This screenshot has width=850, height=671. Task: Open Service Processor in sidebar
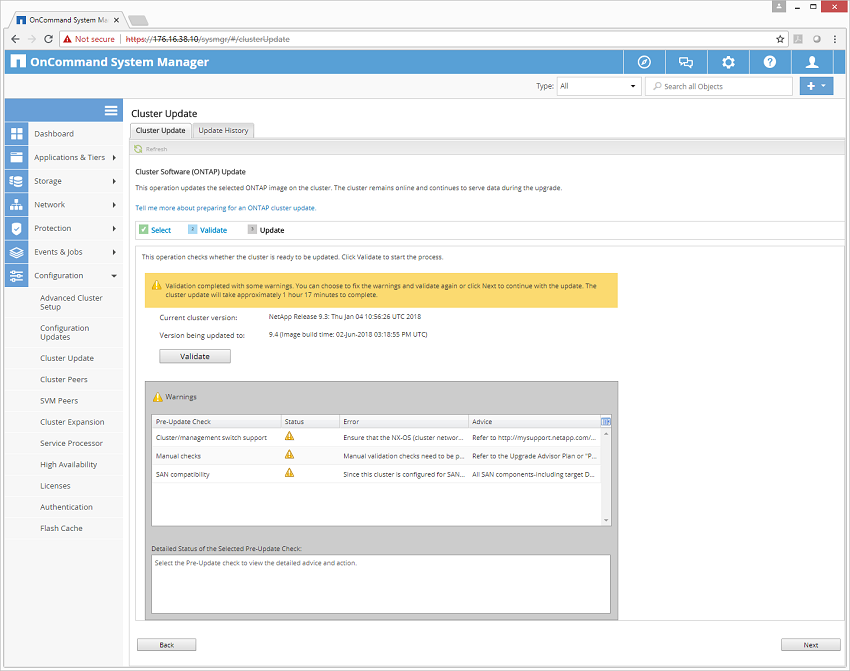71,443
